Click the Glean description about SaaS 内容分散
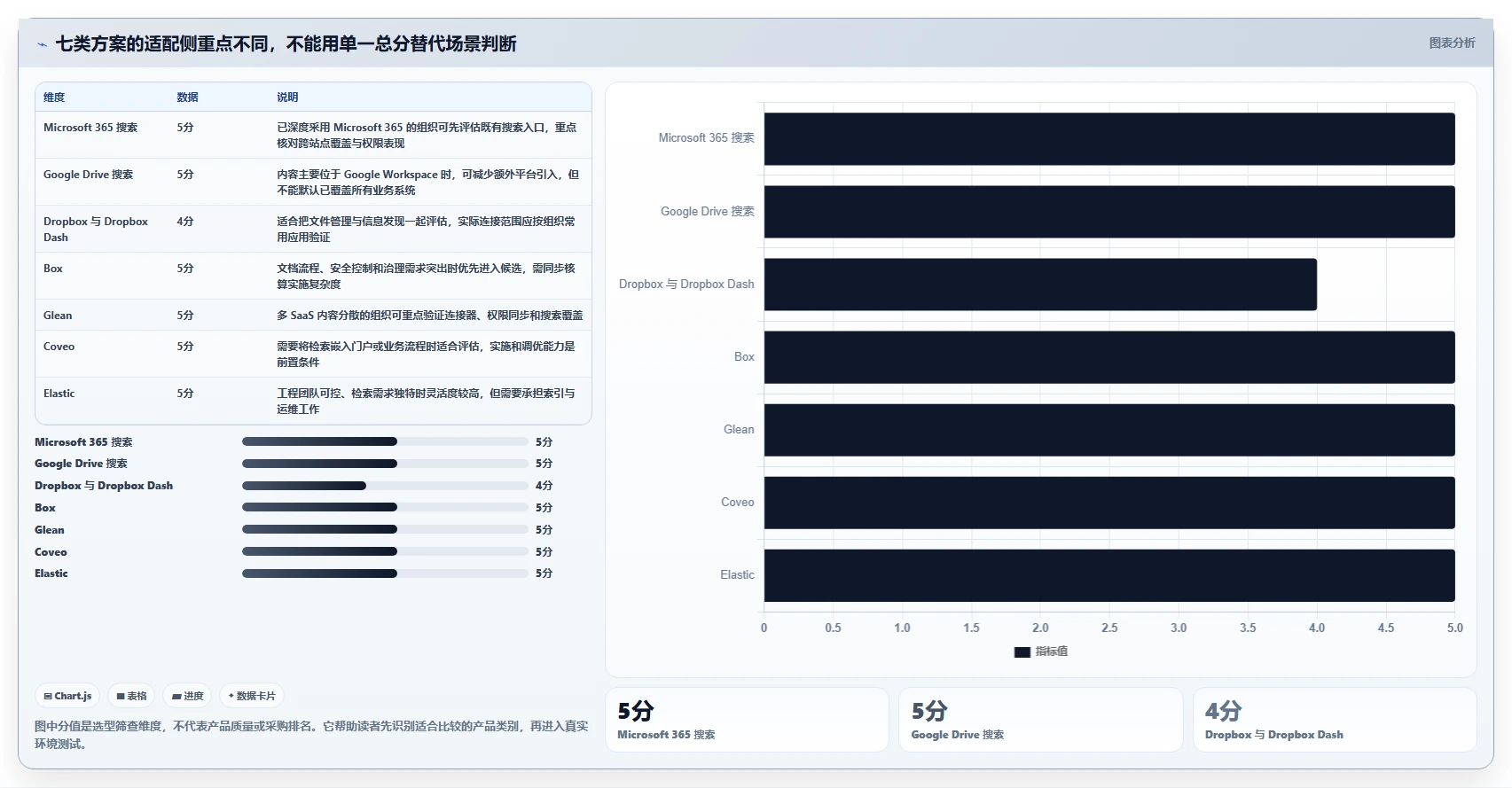Image resolution: width=1512 pixels, height=788 pixels. (430, 316)
